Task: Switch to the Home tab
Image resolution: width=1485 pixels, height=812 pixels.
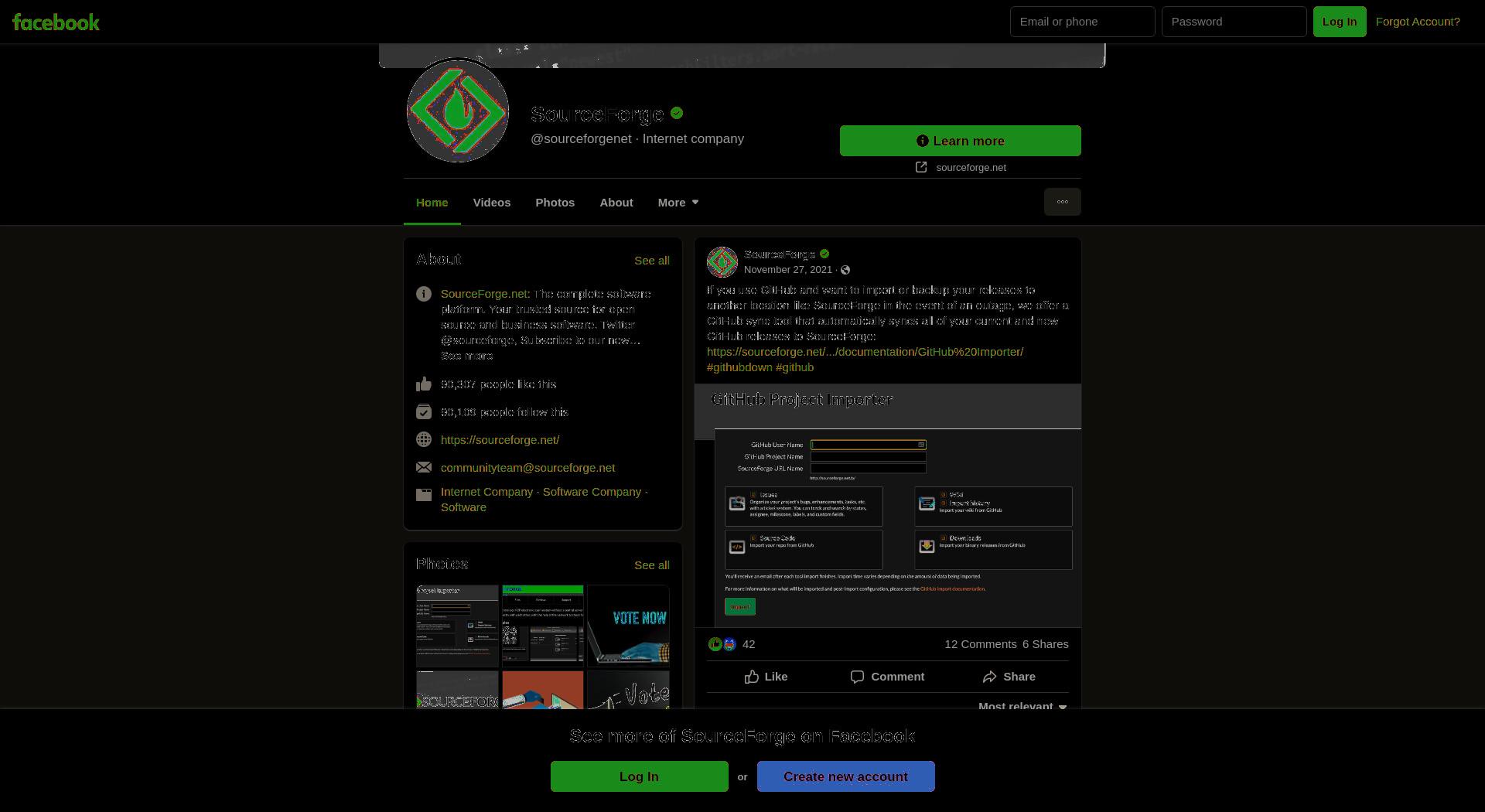Action: click(x=432, y=203)
